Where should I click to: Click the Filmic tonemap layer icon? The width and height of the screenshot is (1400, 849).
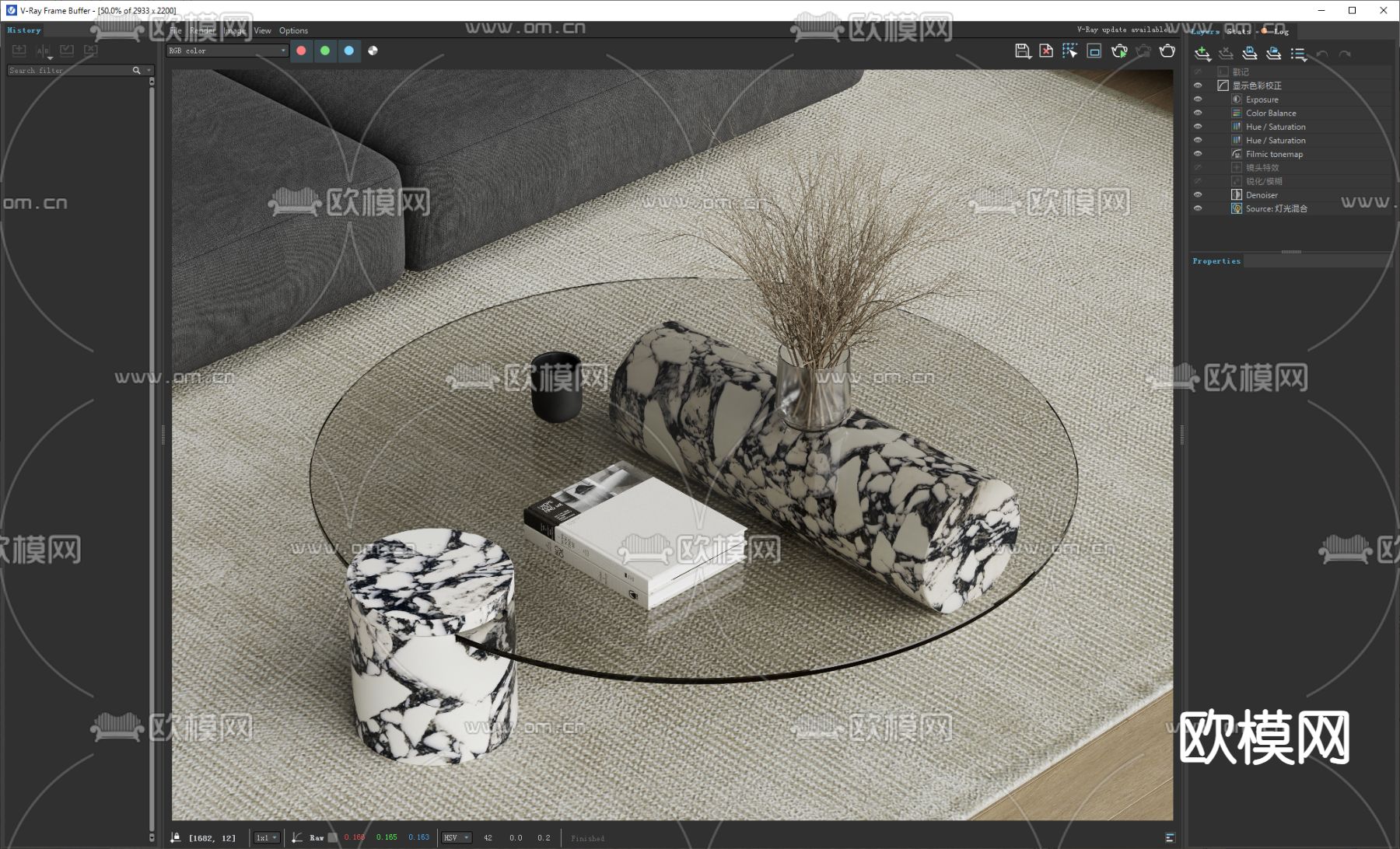(x=1237, y=154)
